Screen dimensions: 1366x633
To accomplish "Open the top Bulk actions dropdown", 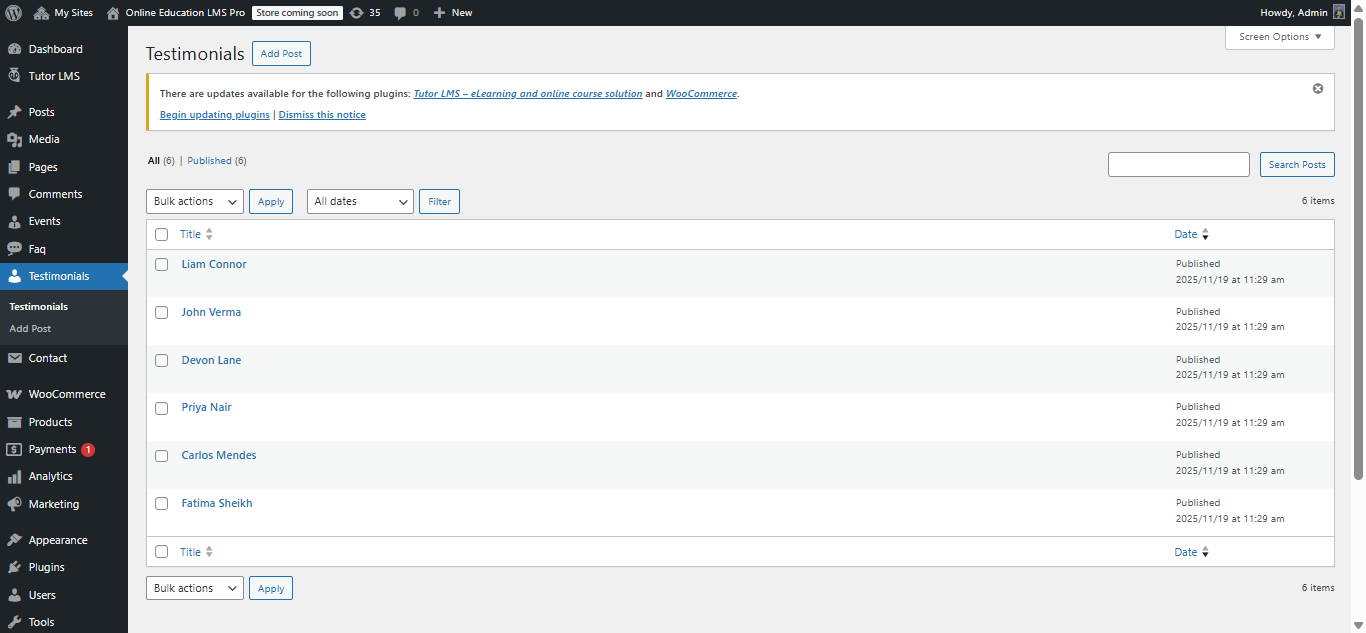I will 195,202.
